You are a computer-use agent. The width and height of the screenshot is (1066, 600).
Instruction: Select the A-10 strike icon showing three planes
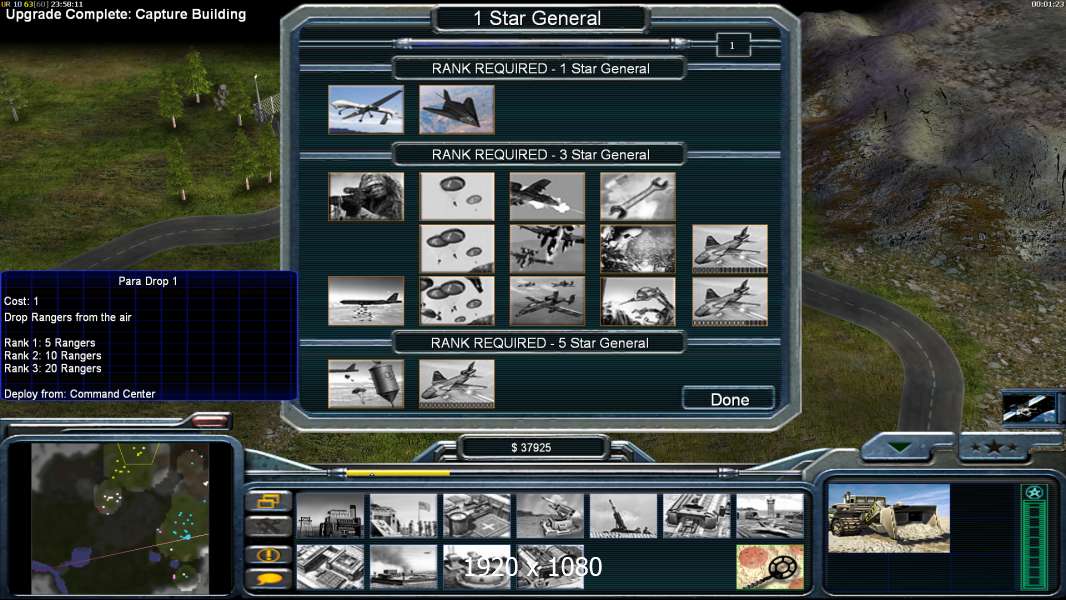pyautogui.click(x=547, y=301)
